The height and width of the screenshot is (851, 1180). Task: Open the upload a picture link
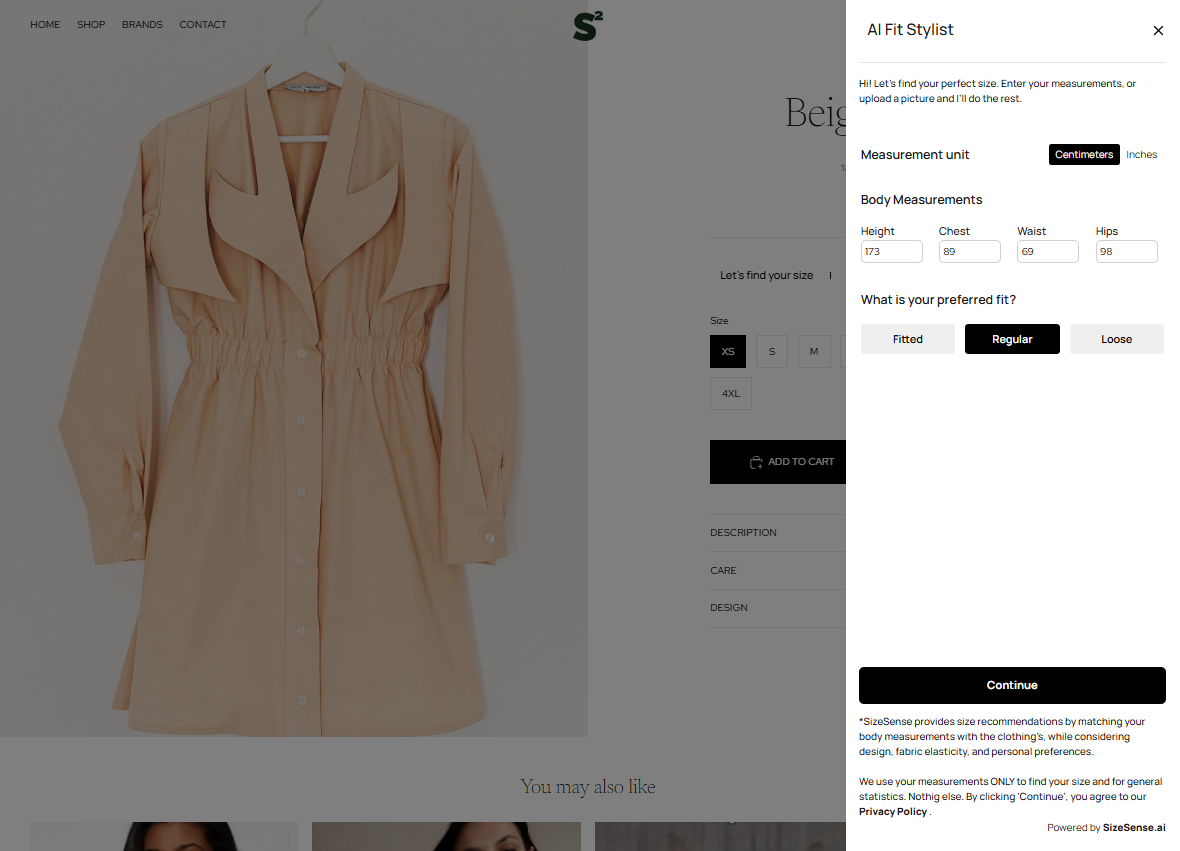(x=896, y=99)
